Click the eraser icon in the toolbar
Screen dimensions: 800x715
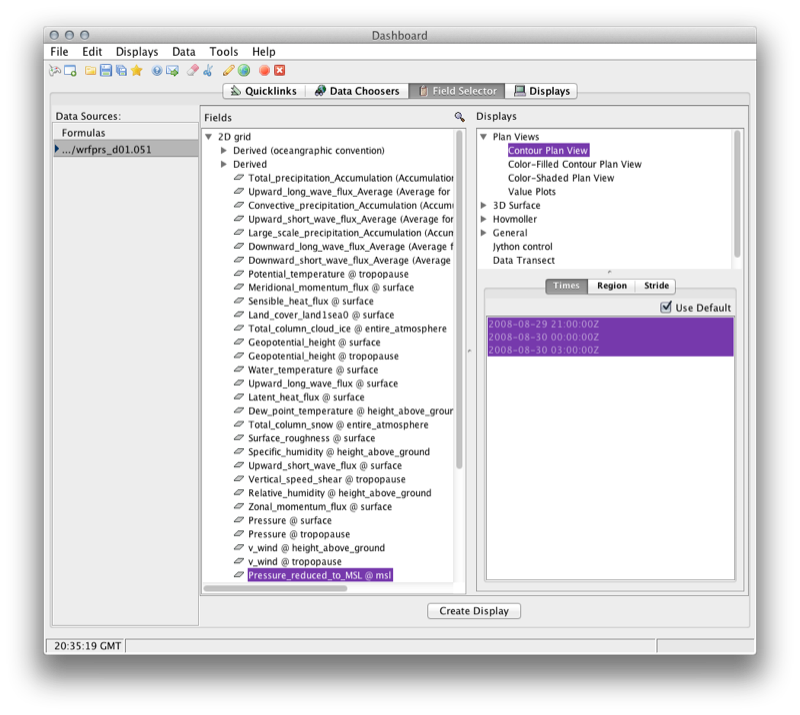[x=193, y=71]
